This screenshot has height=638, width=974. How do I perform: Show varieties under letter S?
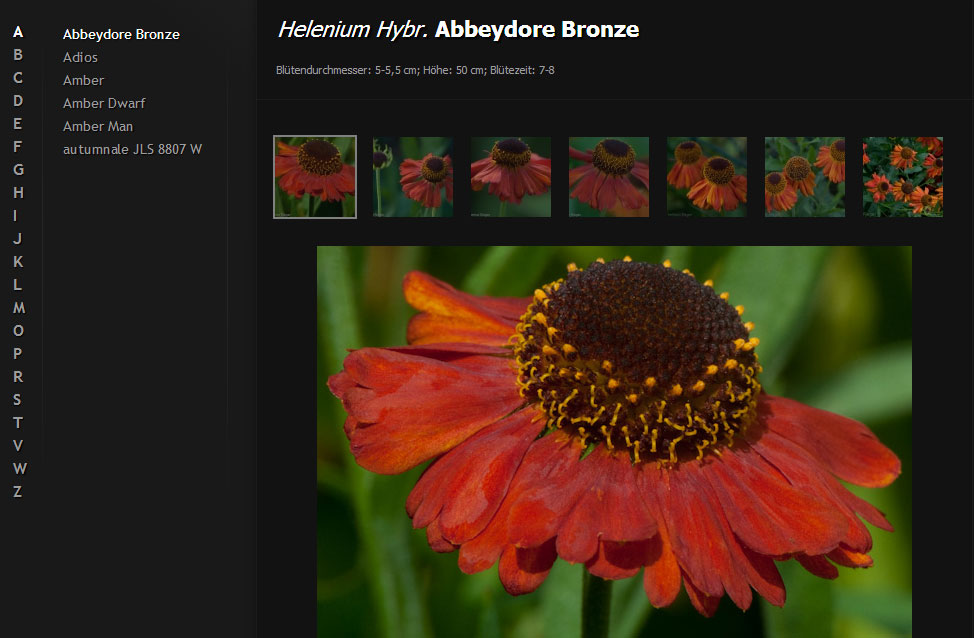[x=17, y=399]
